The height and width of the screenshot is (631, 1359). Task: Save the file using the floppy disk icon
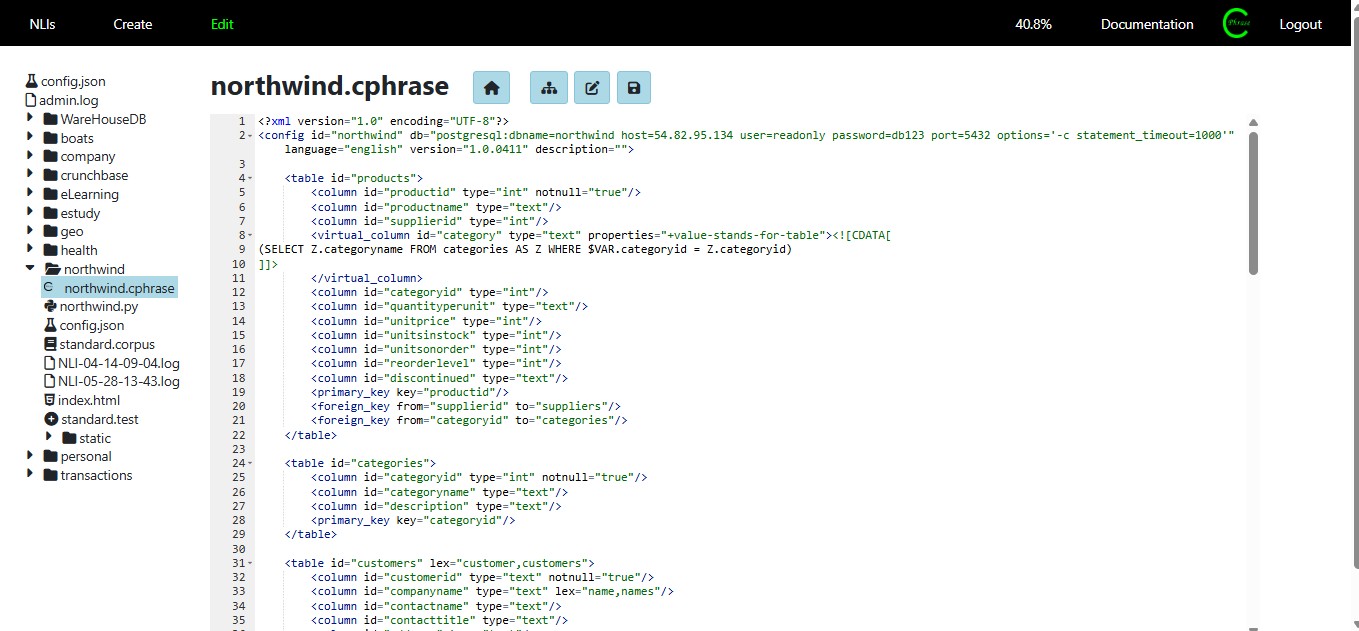(x=634, y=88)
